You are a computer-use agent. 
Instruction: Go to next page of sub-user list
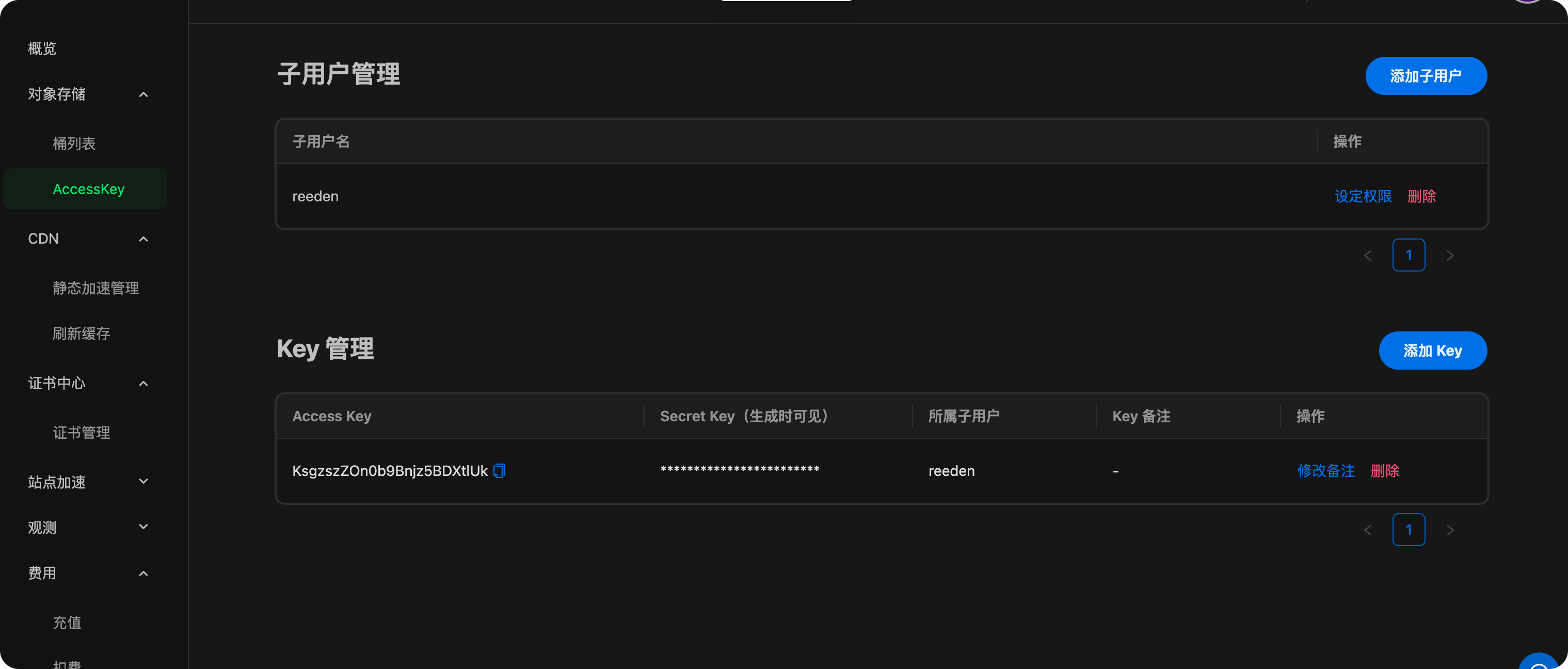click(1450, 255)
